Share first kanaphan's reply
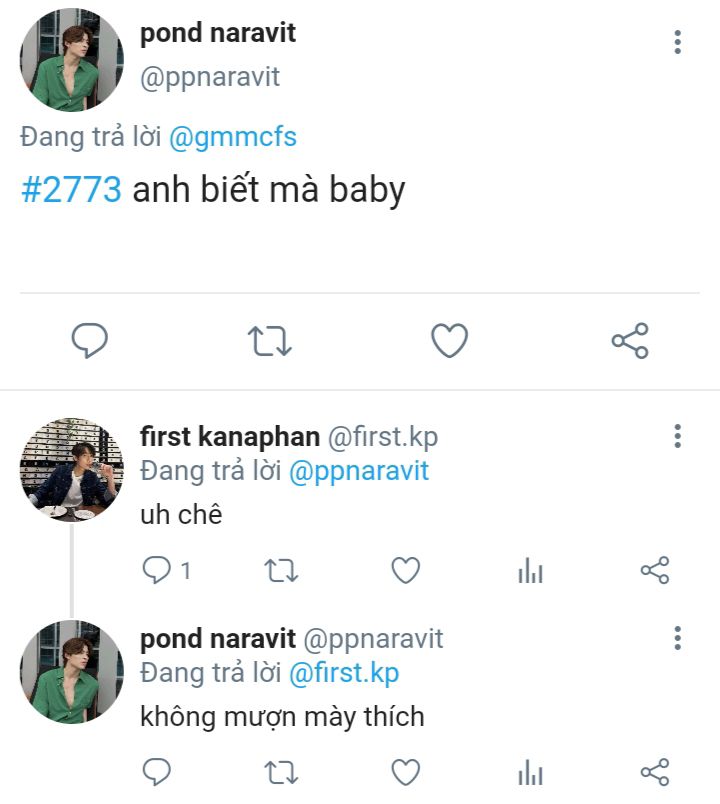The height and width of the screenshot is (804, 720). [654, 571]
